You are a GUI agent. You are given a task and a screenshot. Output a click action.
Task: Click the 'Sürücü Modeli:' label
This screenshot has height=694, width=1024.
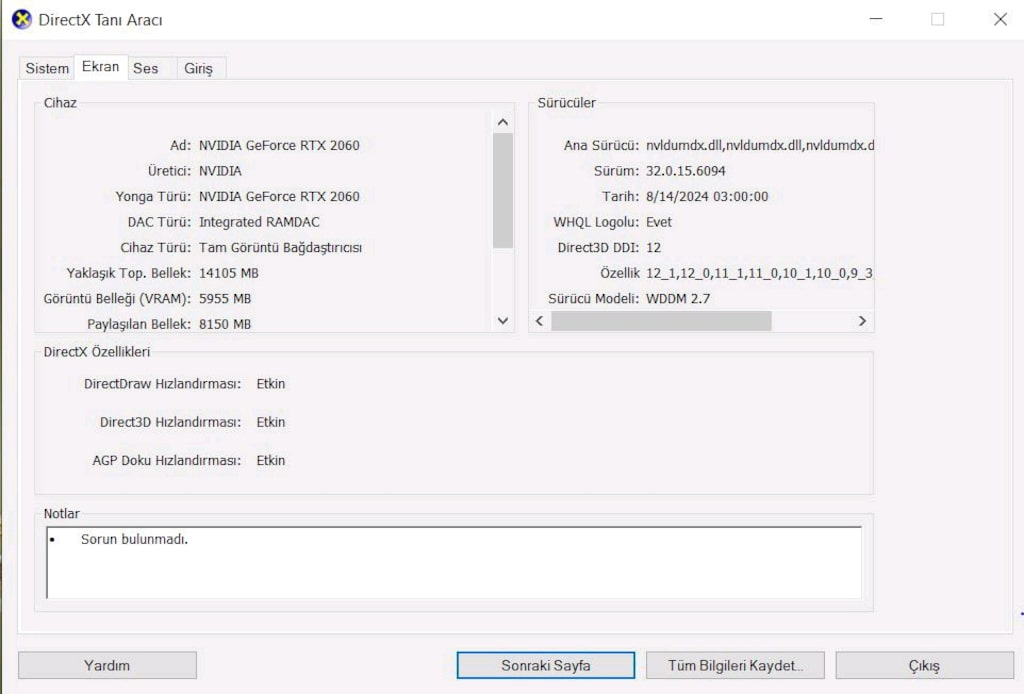point(594,298)
